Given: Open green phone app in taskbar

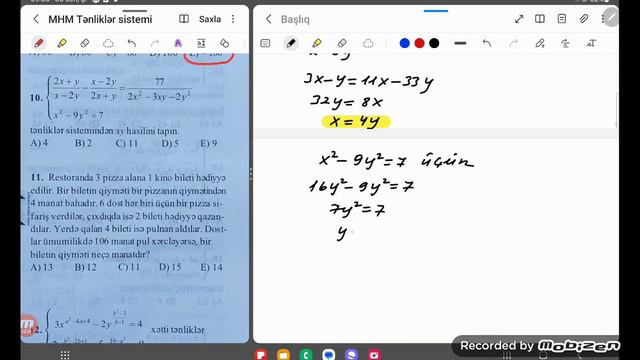Looking at the screenshot, I should pos(306,354).
